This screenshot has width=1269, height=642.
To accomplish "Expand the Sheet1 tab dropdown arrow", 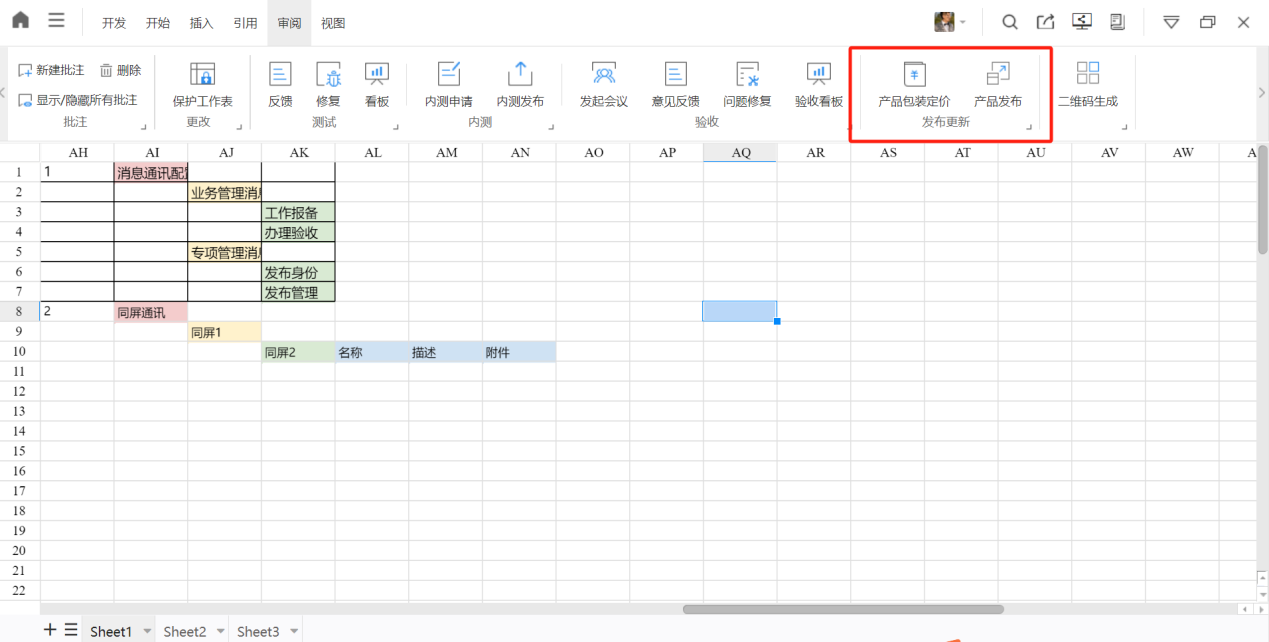I will click(x=147, y=631).
